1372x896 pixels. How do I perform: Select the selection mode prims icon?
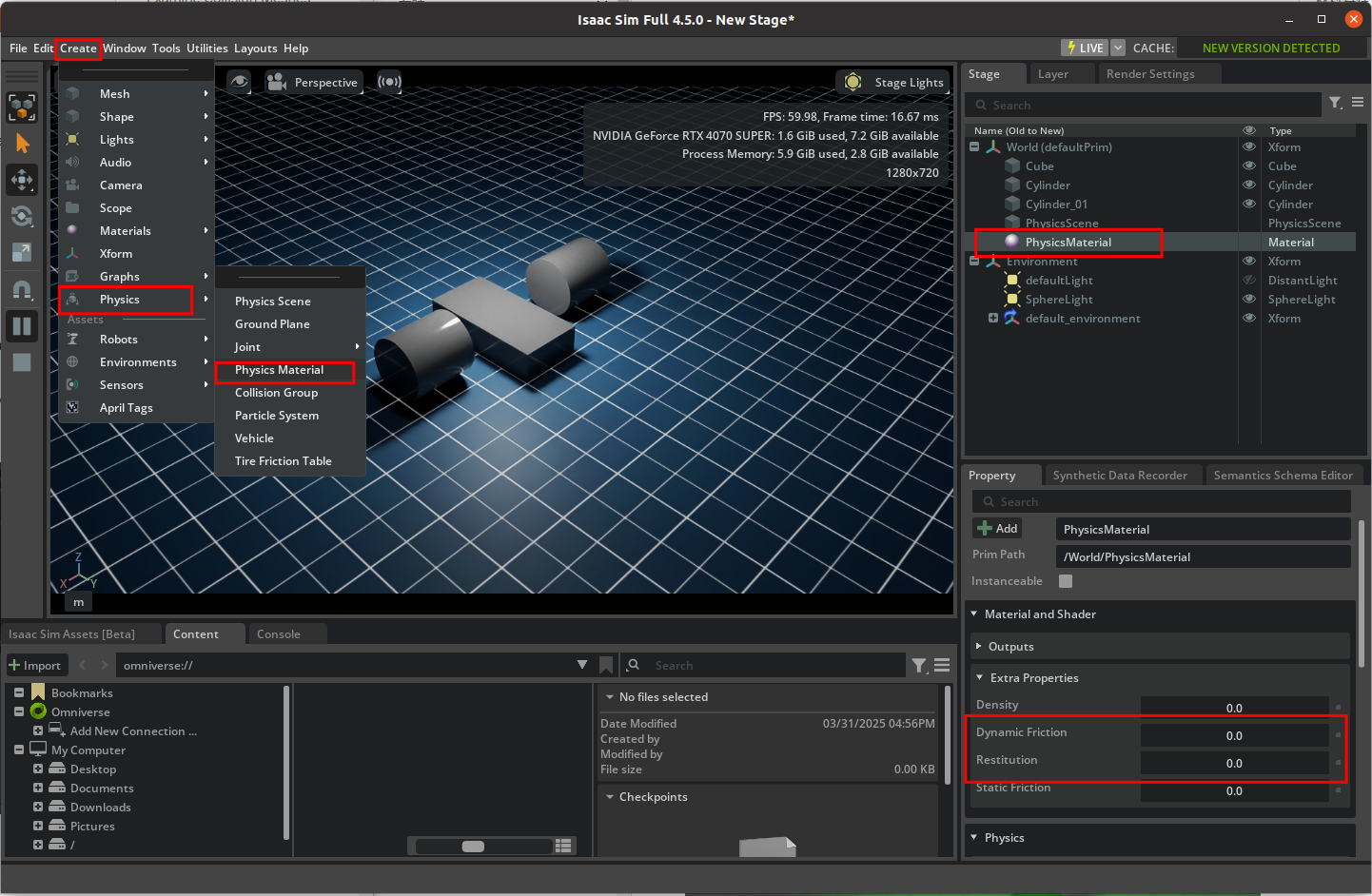22,107
